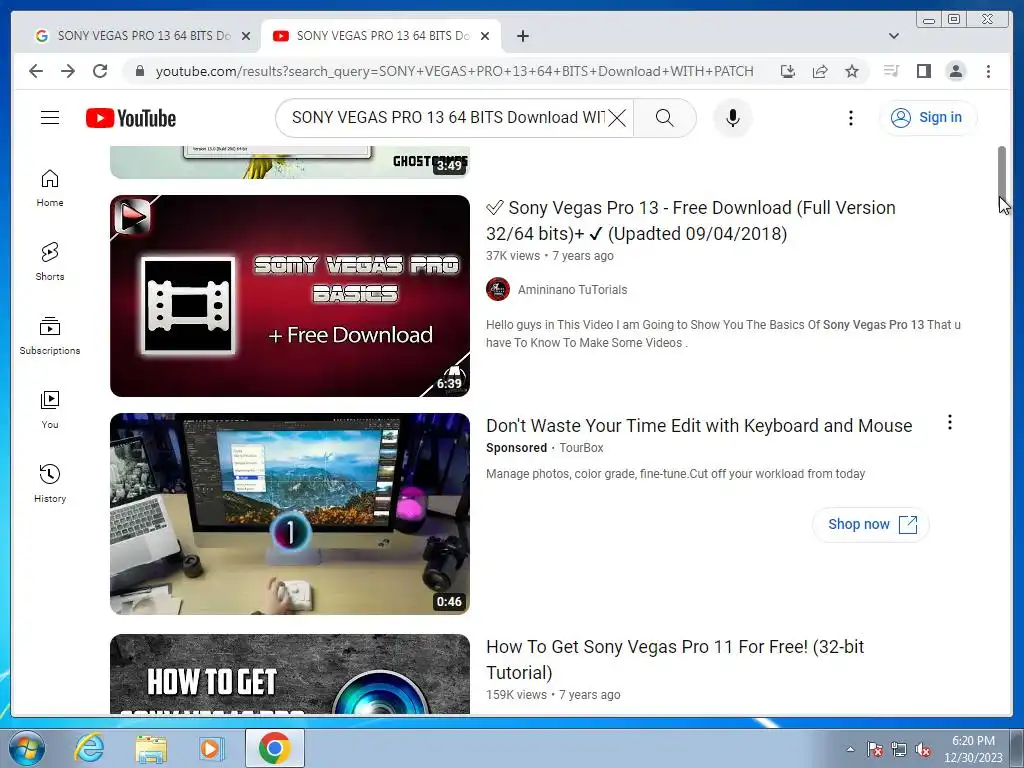Image resolution: width=1024 pixels, height=768 pixels.
Task: Click Chrome icon in taskbar
Action: click(274, 748)
